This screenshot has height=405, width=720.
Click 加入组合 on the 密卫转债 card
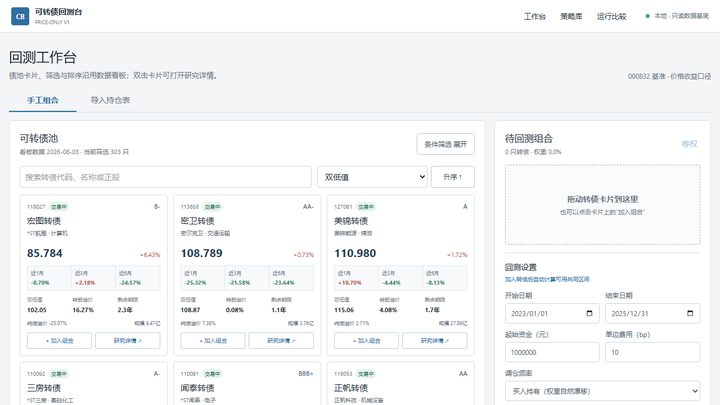(x=213, y=341)
